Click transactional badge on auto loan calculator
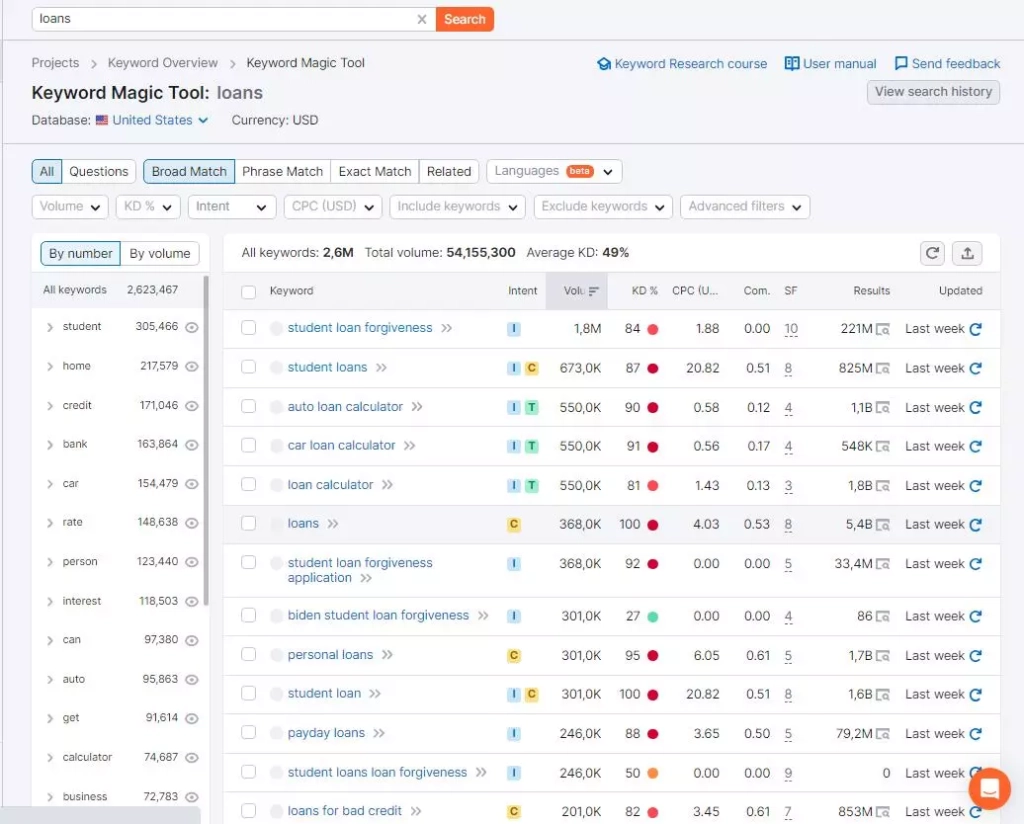 532,407
